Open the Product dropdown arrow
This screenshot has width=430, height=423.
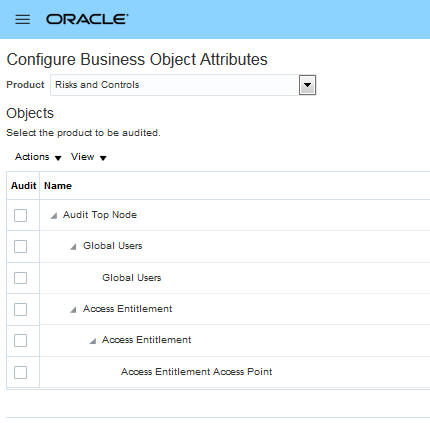click(307, 85)
